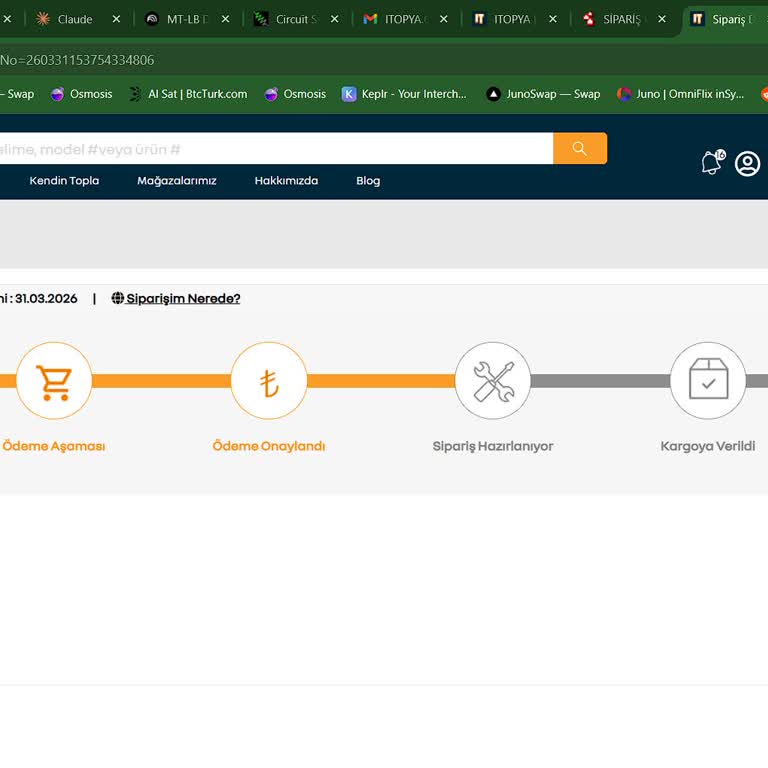Click the Siparişim Nerede? link

pyautogui.click(x=183, y=299)
